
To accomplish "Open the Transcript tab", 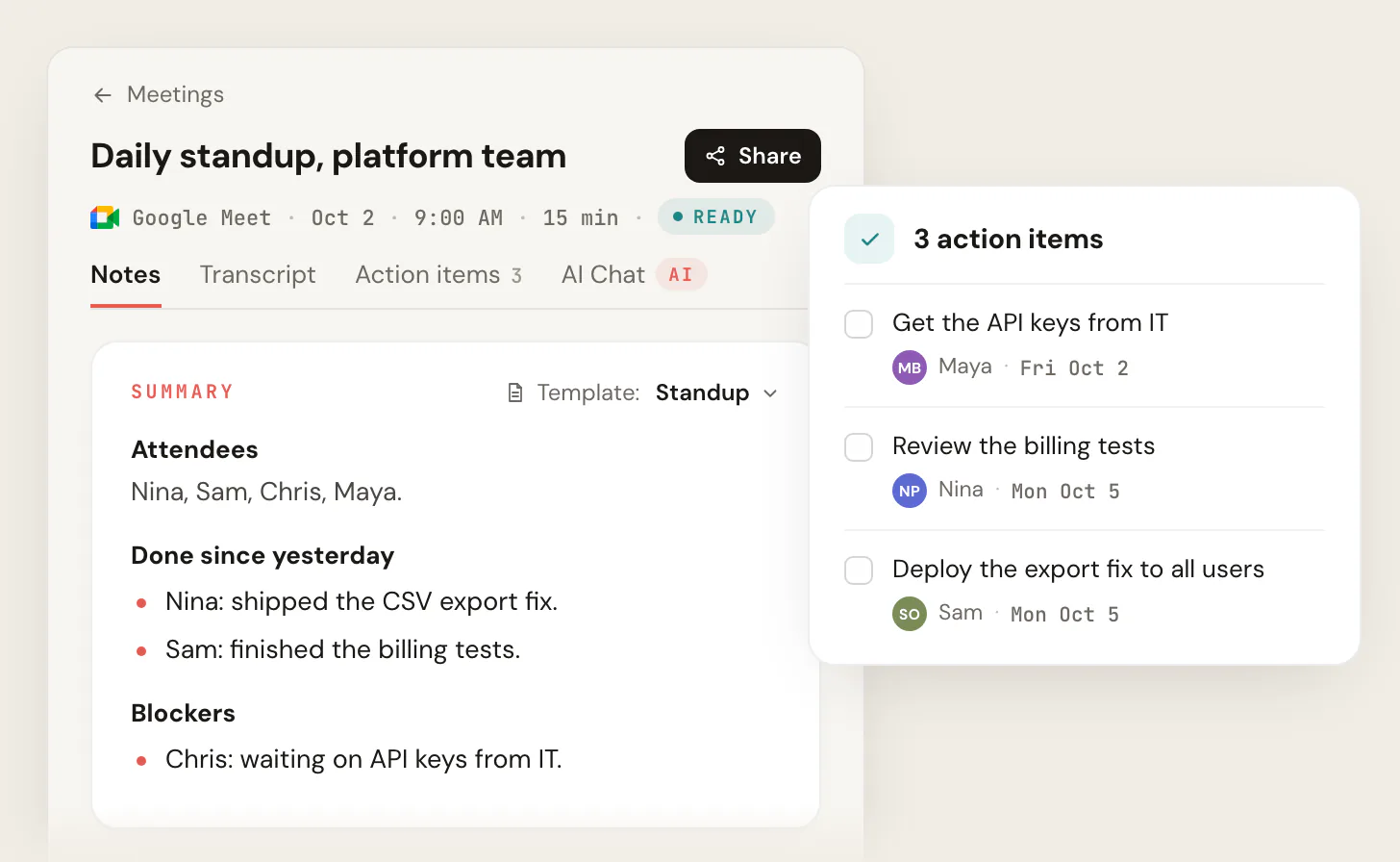I will (x=258, y=274).
